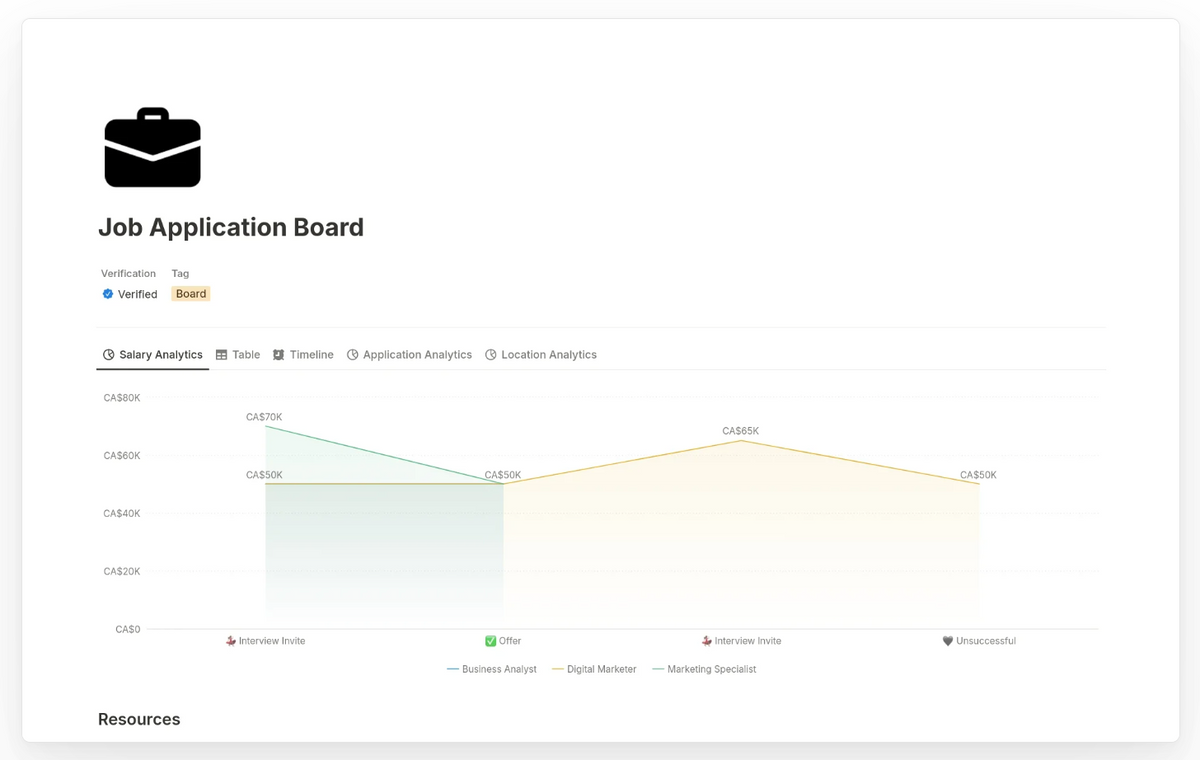Open the Application Analytics tab
This screenshot has width=1200, height=760.
click(x=409, y=355)
